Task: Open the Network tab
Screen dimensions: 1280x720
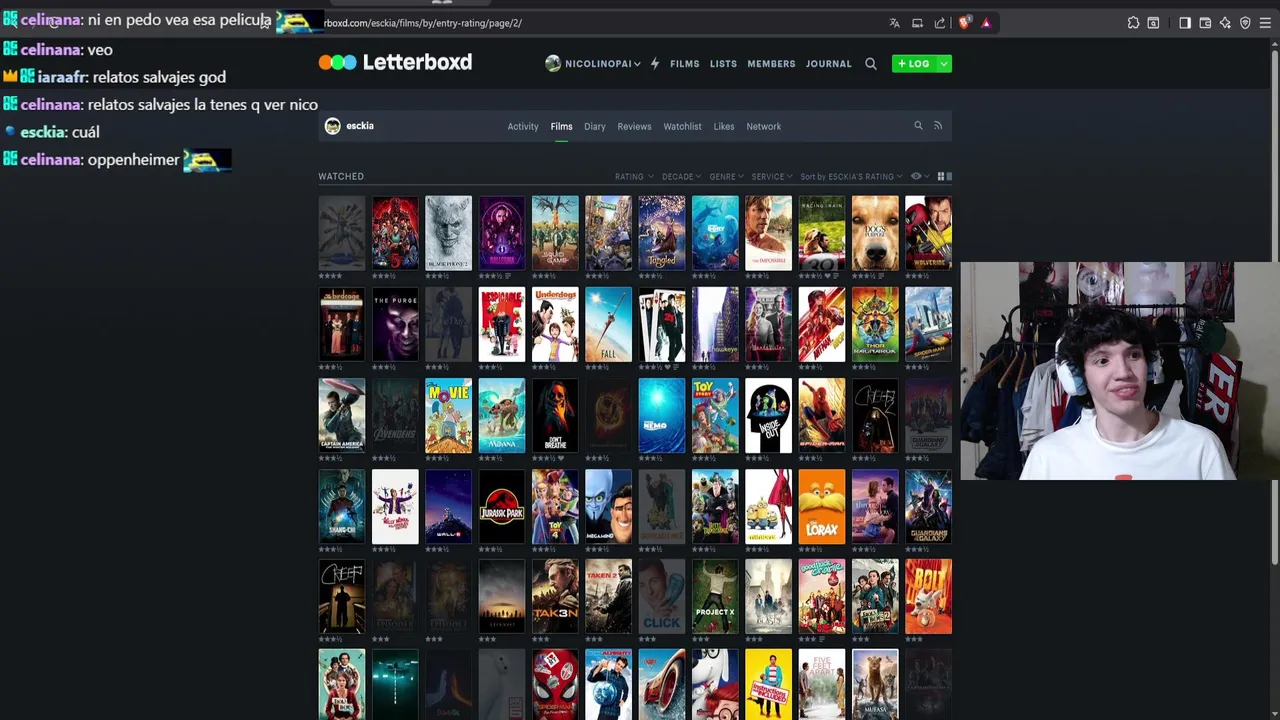Action: coord(764,126)
